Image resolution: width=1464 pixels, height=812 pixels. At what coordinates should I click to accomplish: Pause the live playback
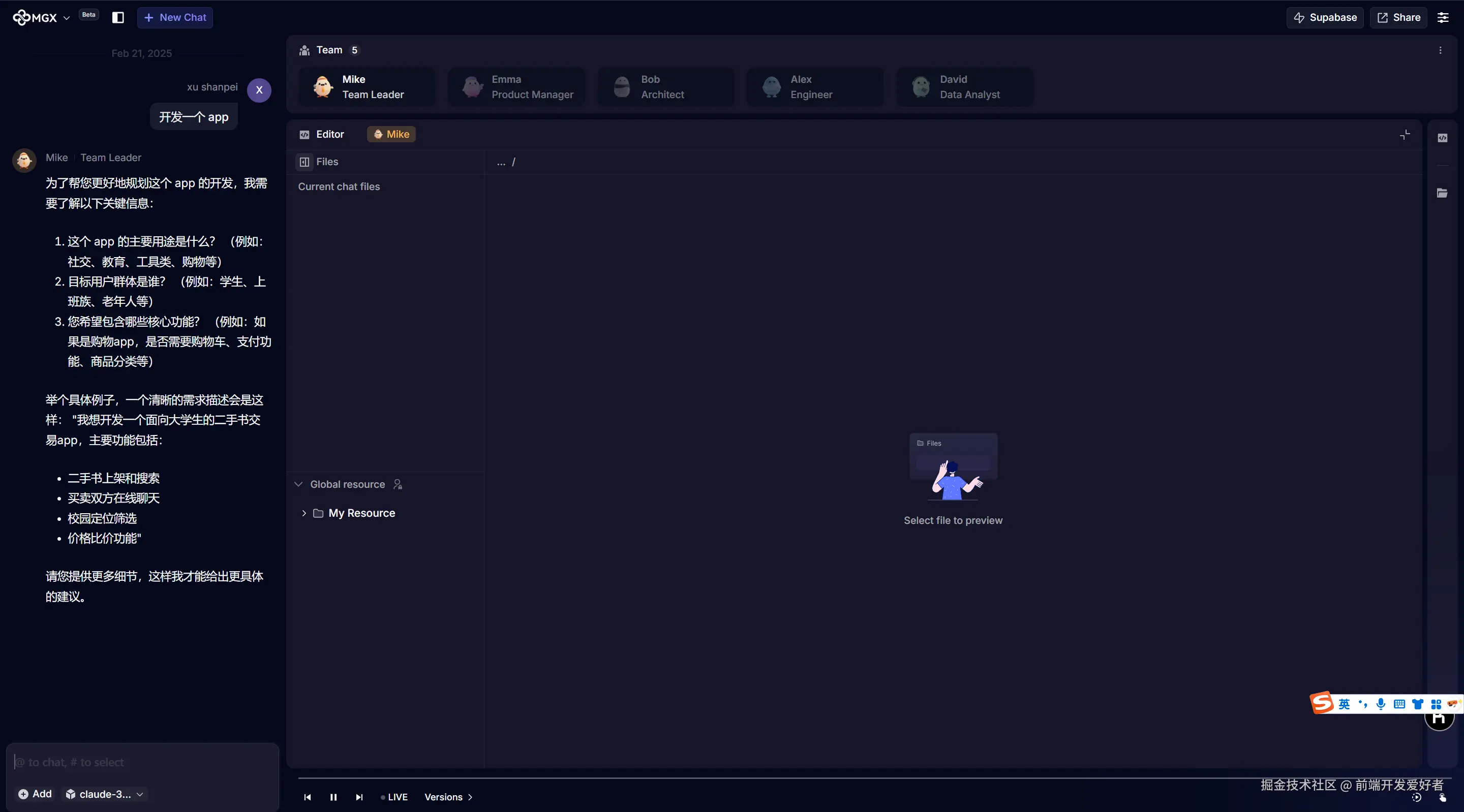[333, 797]
